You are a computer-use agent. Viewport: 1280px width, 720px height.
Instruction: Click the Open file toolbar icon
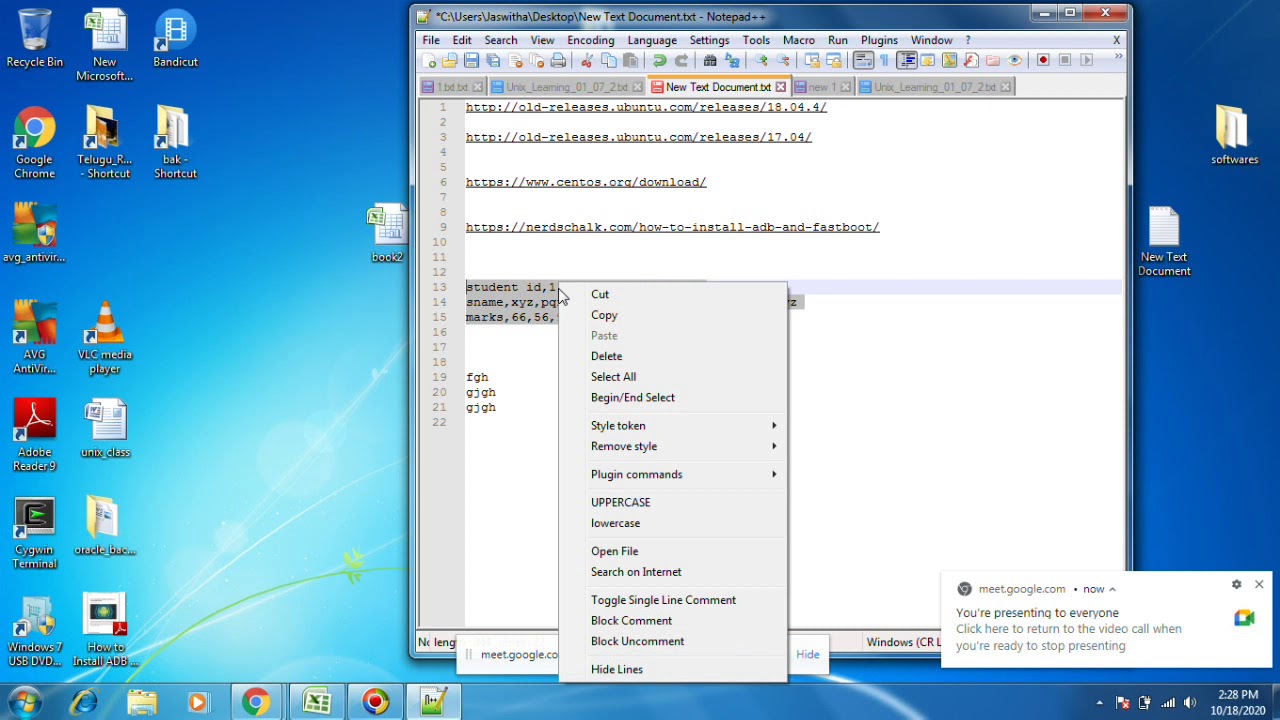tap(449, 60)
